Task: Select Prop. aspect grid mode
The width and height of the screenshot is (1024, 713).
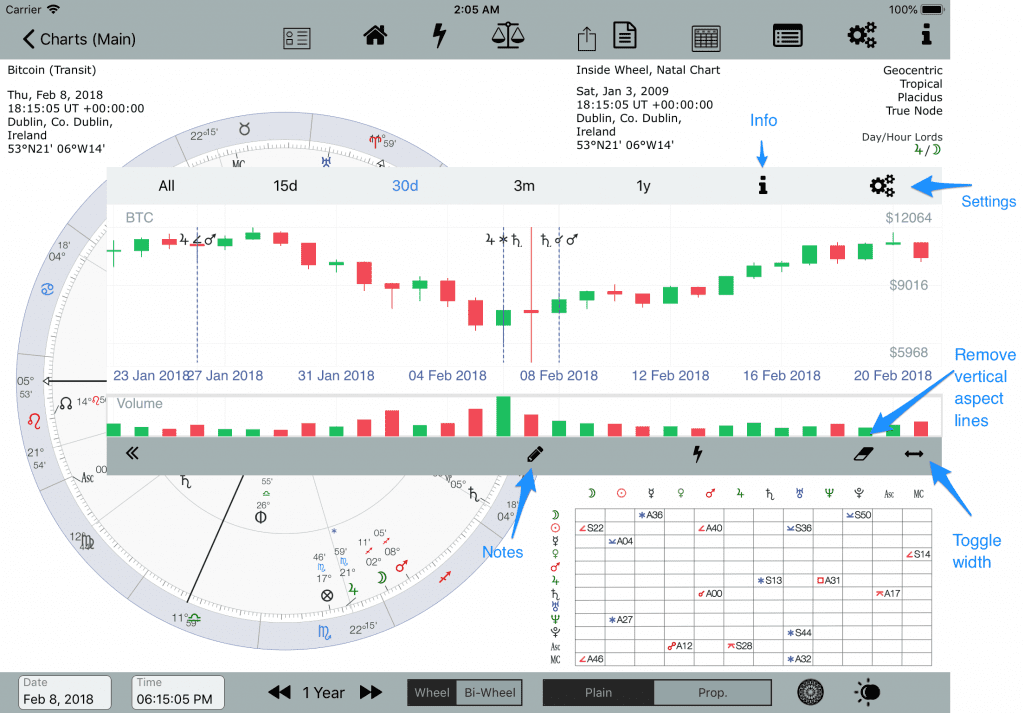Action: [712, 693]
